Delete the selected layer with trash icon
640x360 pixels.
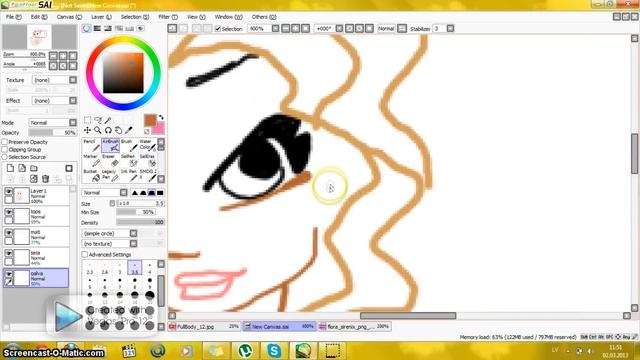pyautogui.click(x=45, y=179)
